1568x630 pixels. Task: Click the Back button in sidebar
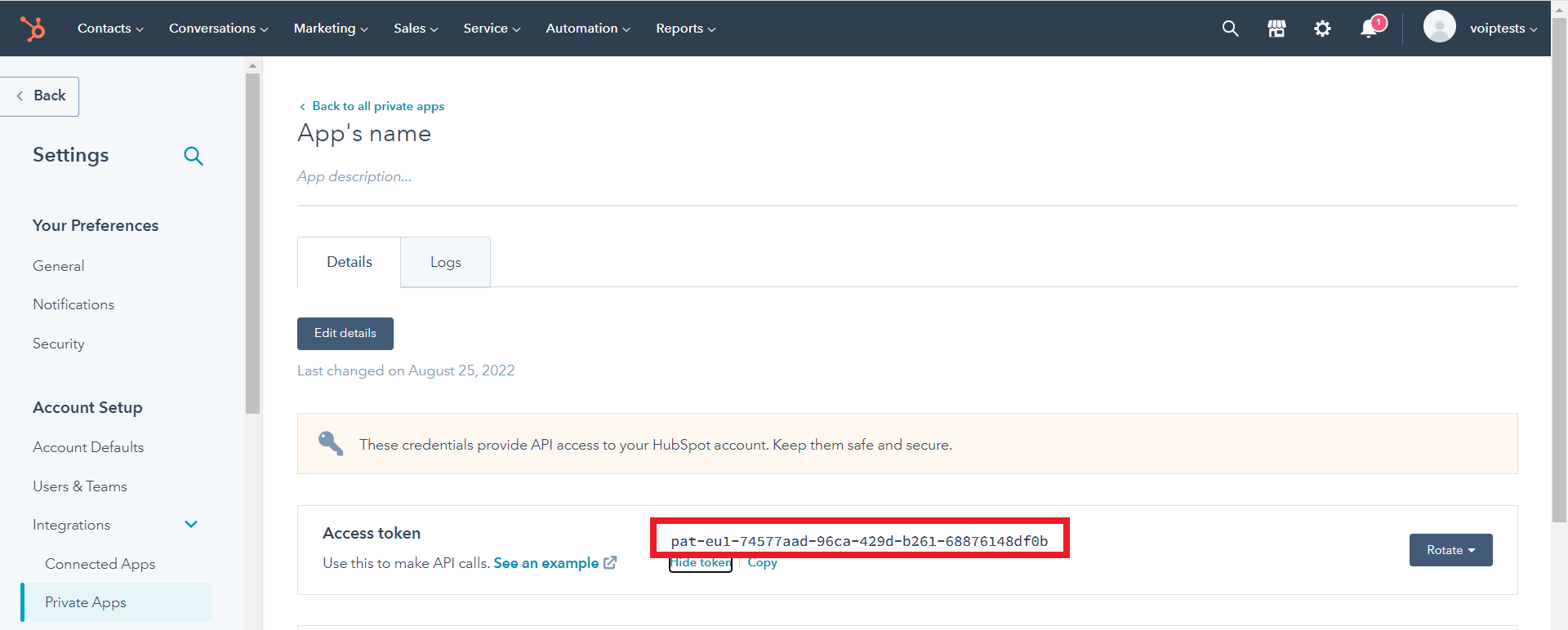tap(39, 96)
